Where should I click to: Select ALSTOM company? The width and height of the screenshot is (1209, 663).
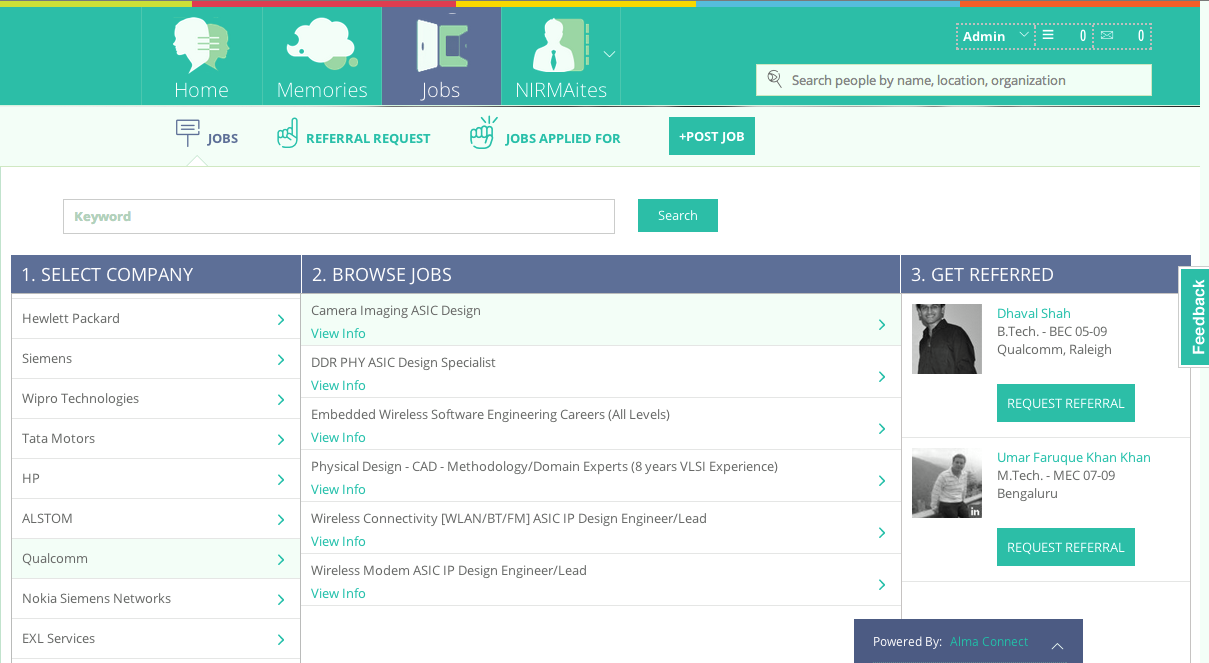156,518
